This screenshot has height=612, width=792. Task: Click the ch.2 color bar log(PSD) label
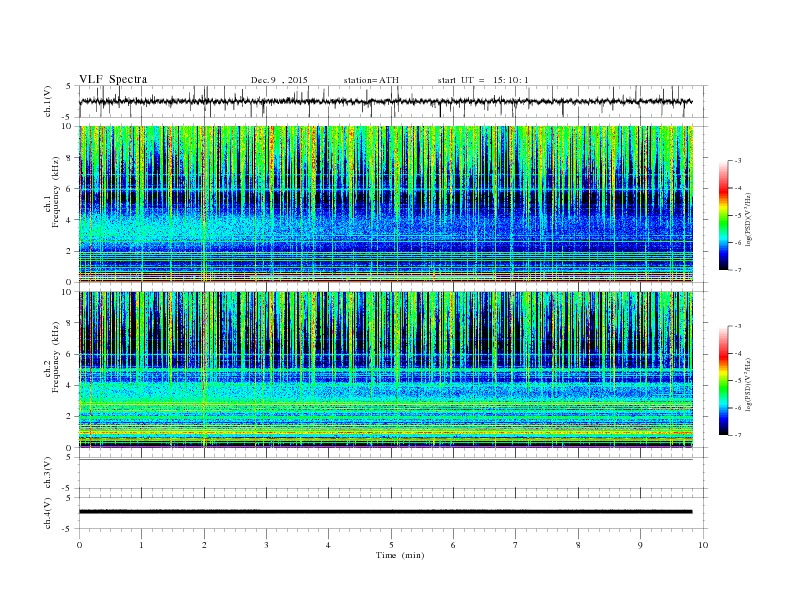[749, 384]
